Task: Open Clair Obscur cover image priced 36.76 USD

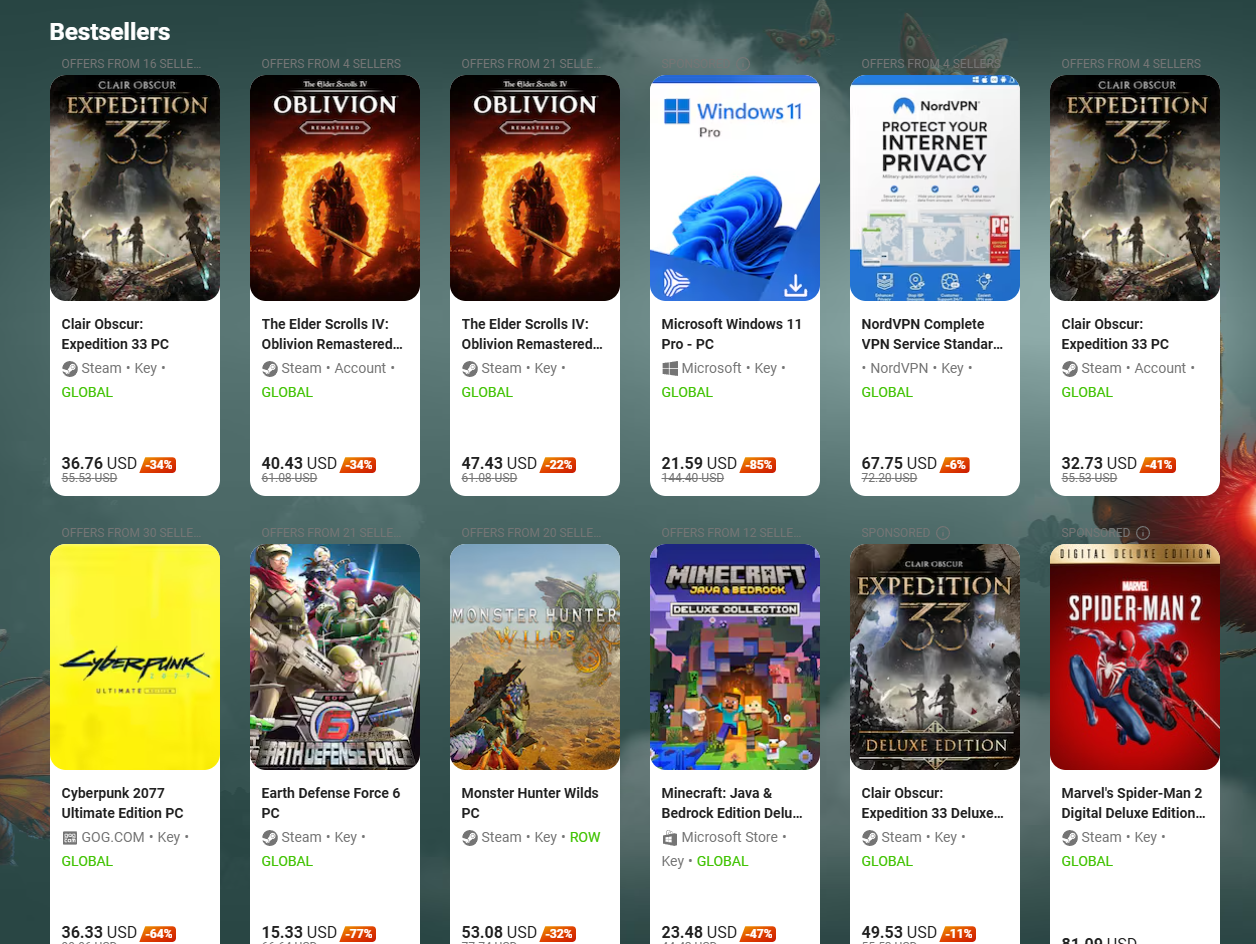Action: click(x=135, y=188)
